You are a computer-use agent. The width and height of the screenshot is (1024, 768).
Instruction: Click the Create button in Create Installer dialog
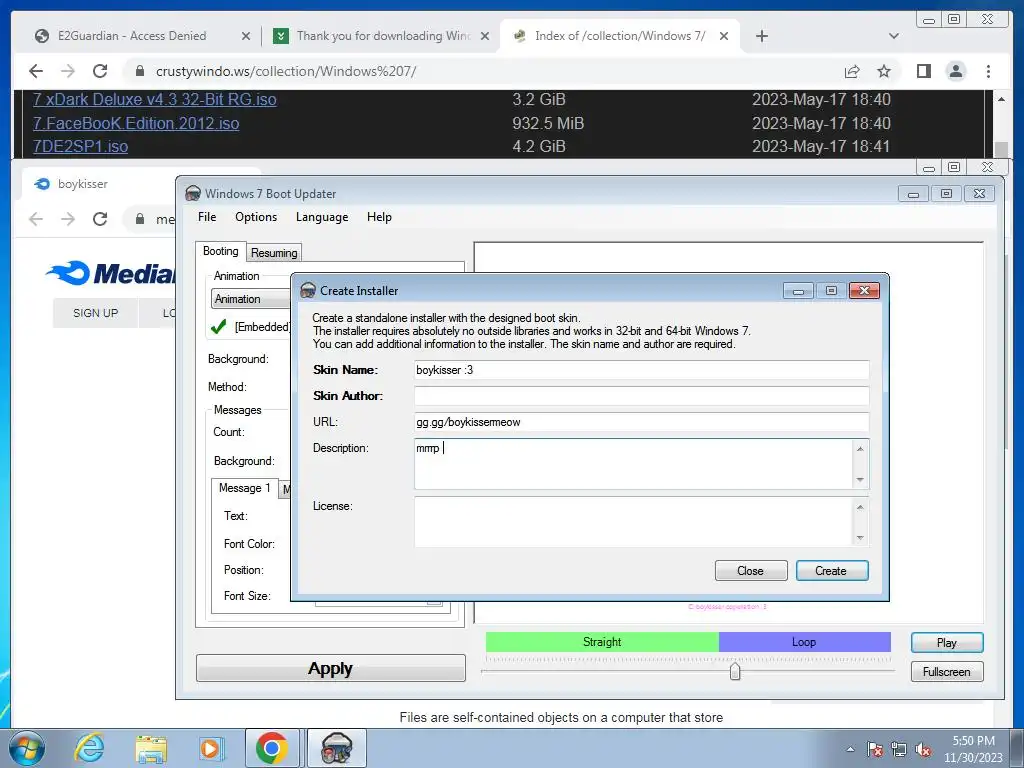click(831, 571)
